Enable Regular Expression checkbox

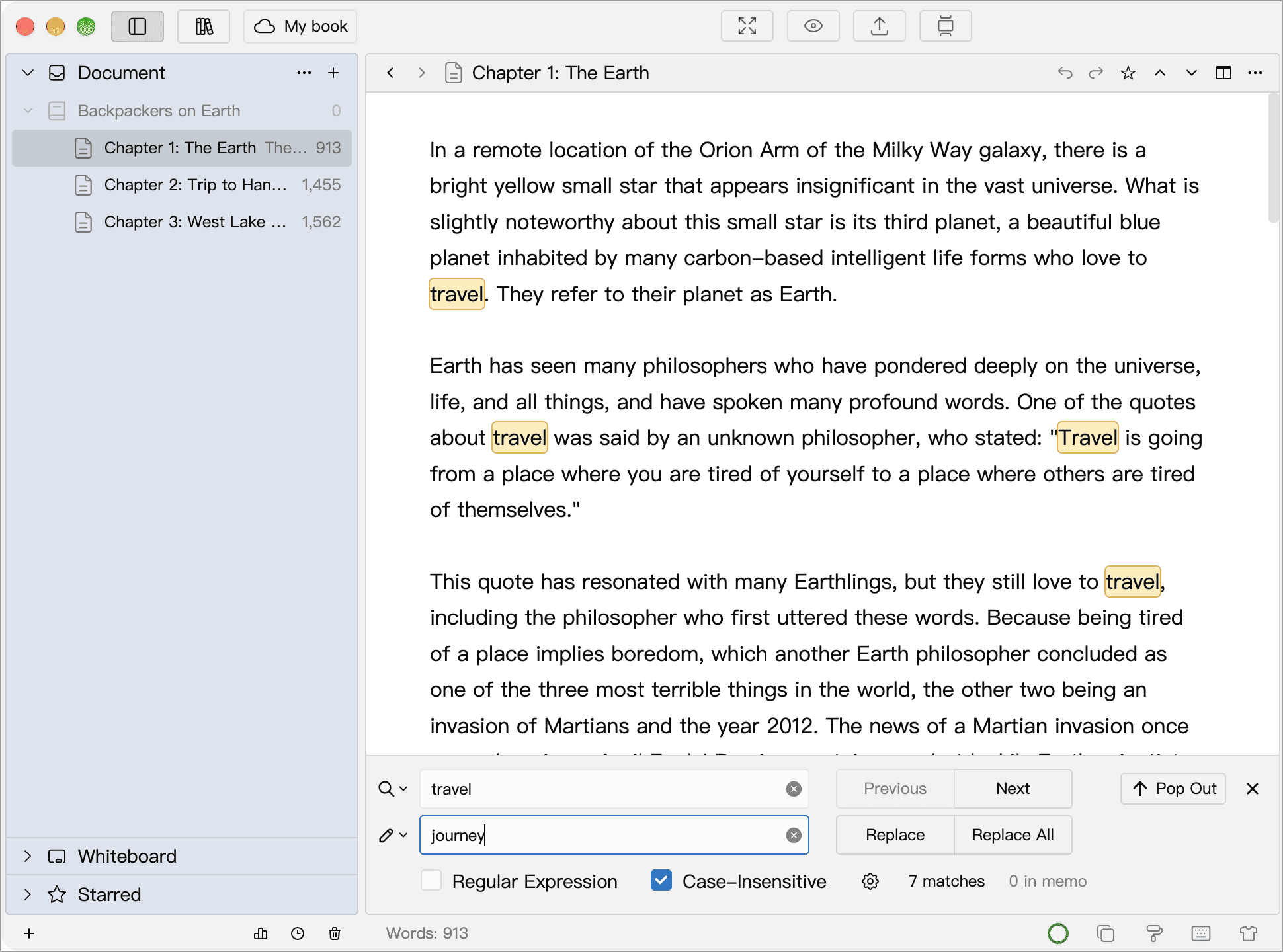tap(431, 881)
